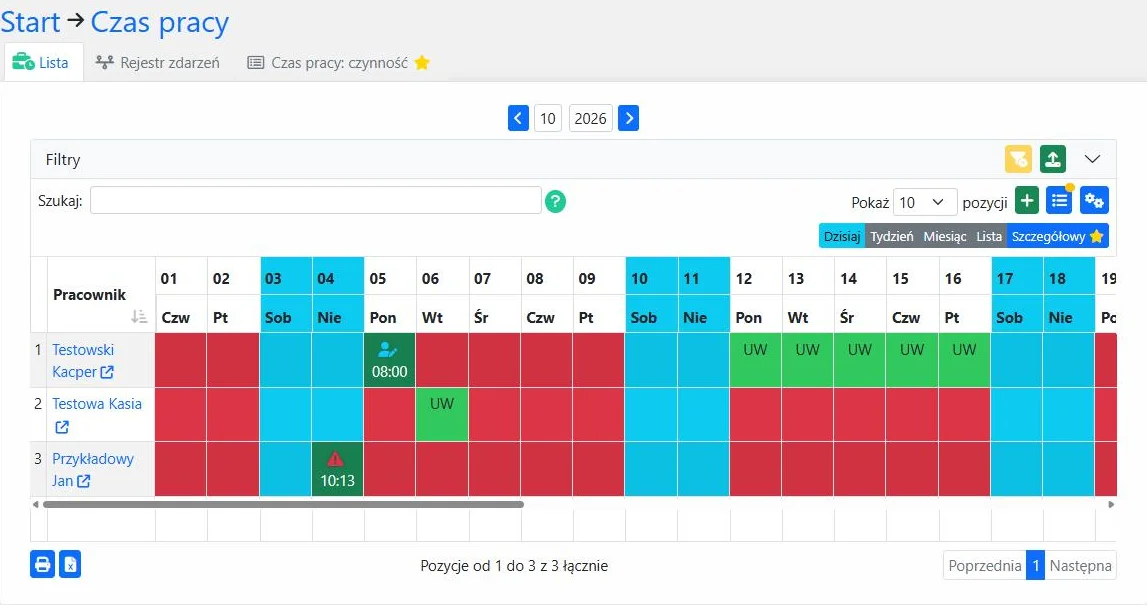The image size is (1147, 605).
Task: Click the month field showing 10
Action: tap(548, 119)
